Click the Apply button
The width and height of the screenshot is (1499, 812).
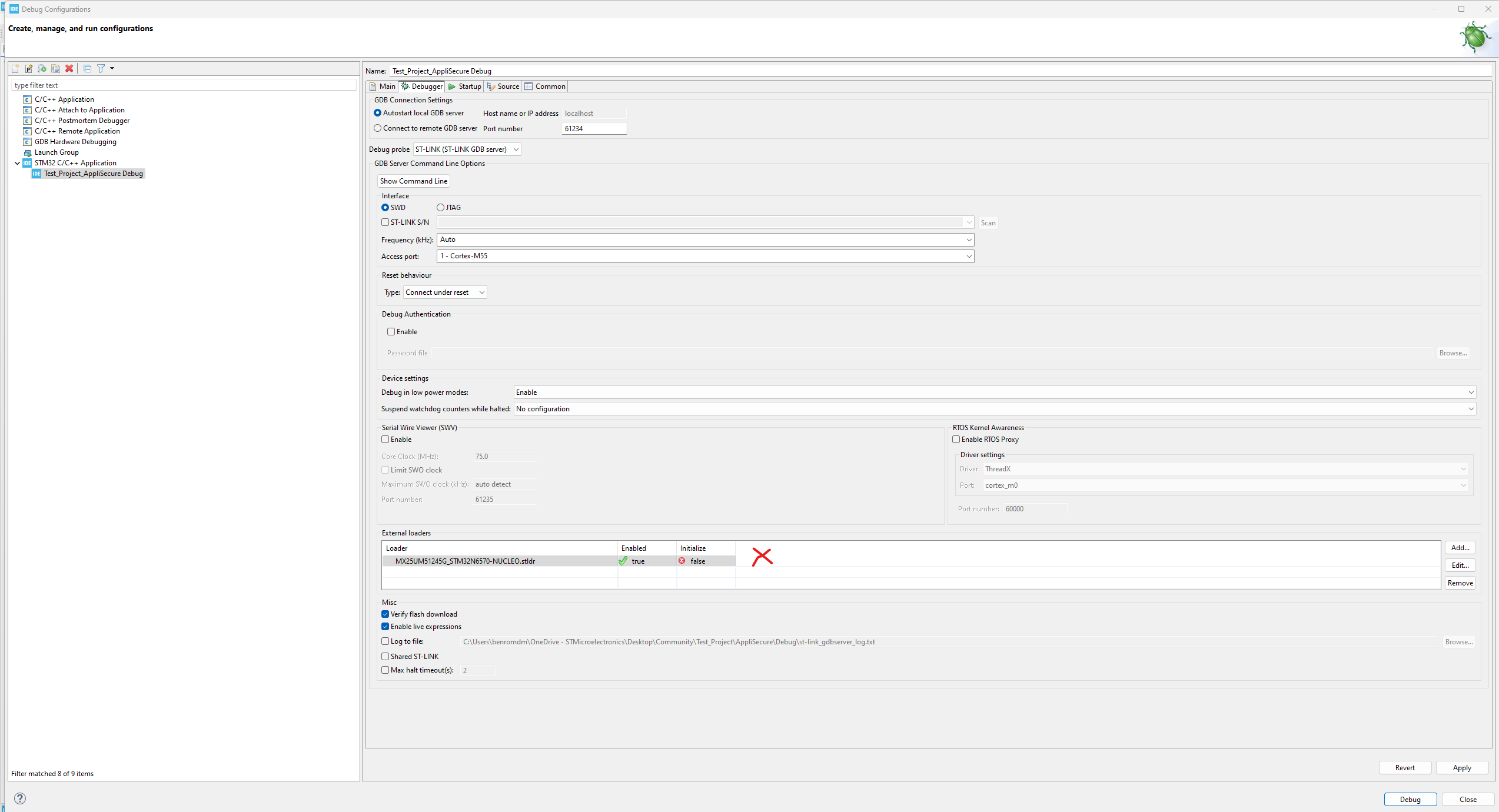[1462, 768]
